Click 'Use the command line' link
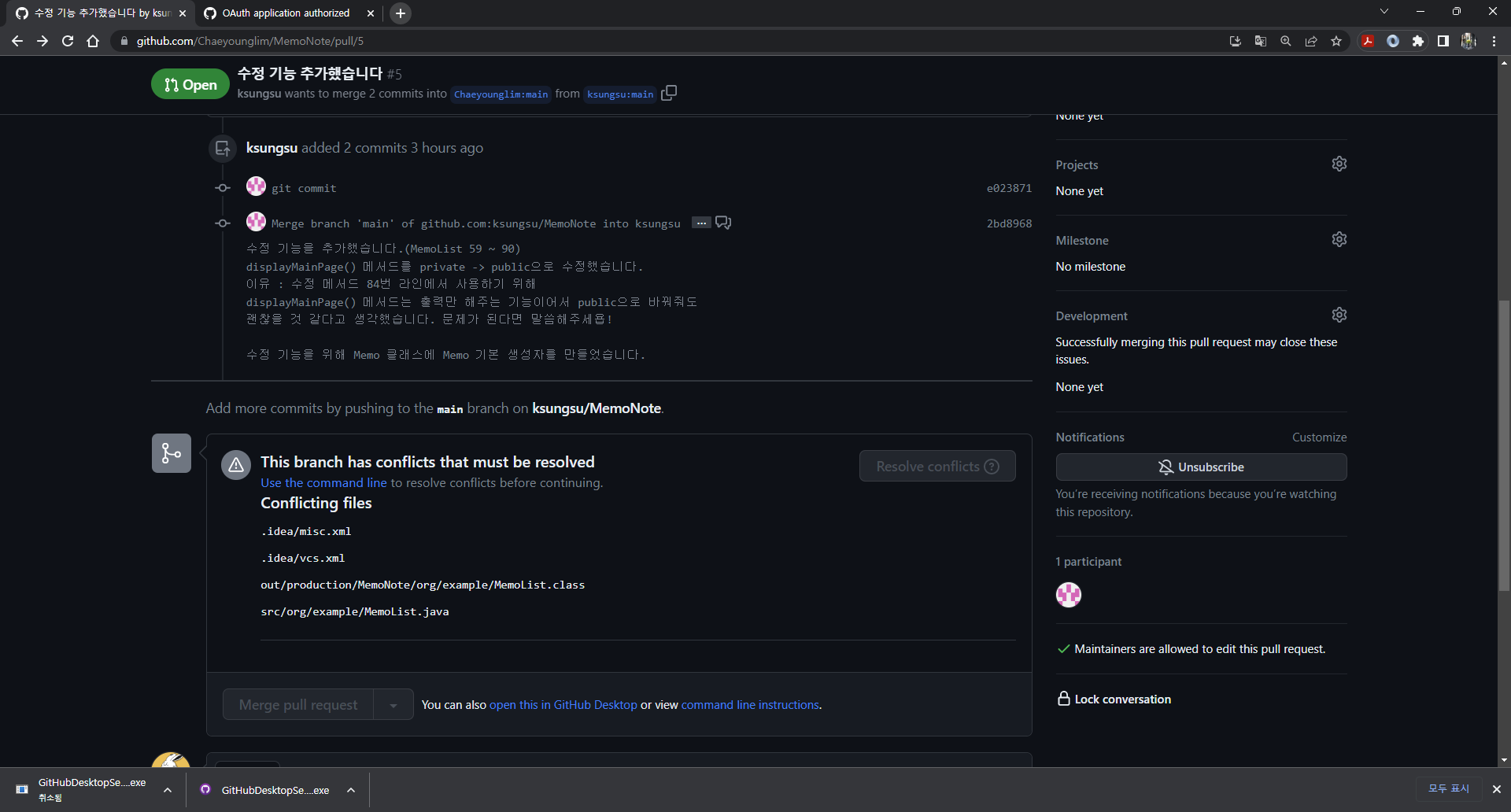Viewport: 1511px width, 812px height. tap(323, 483)
